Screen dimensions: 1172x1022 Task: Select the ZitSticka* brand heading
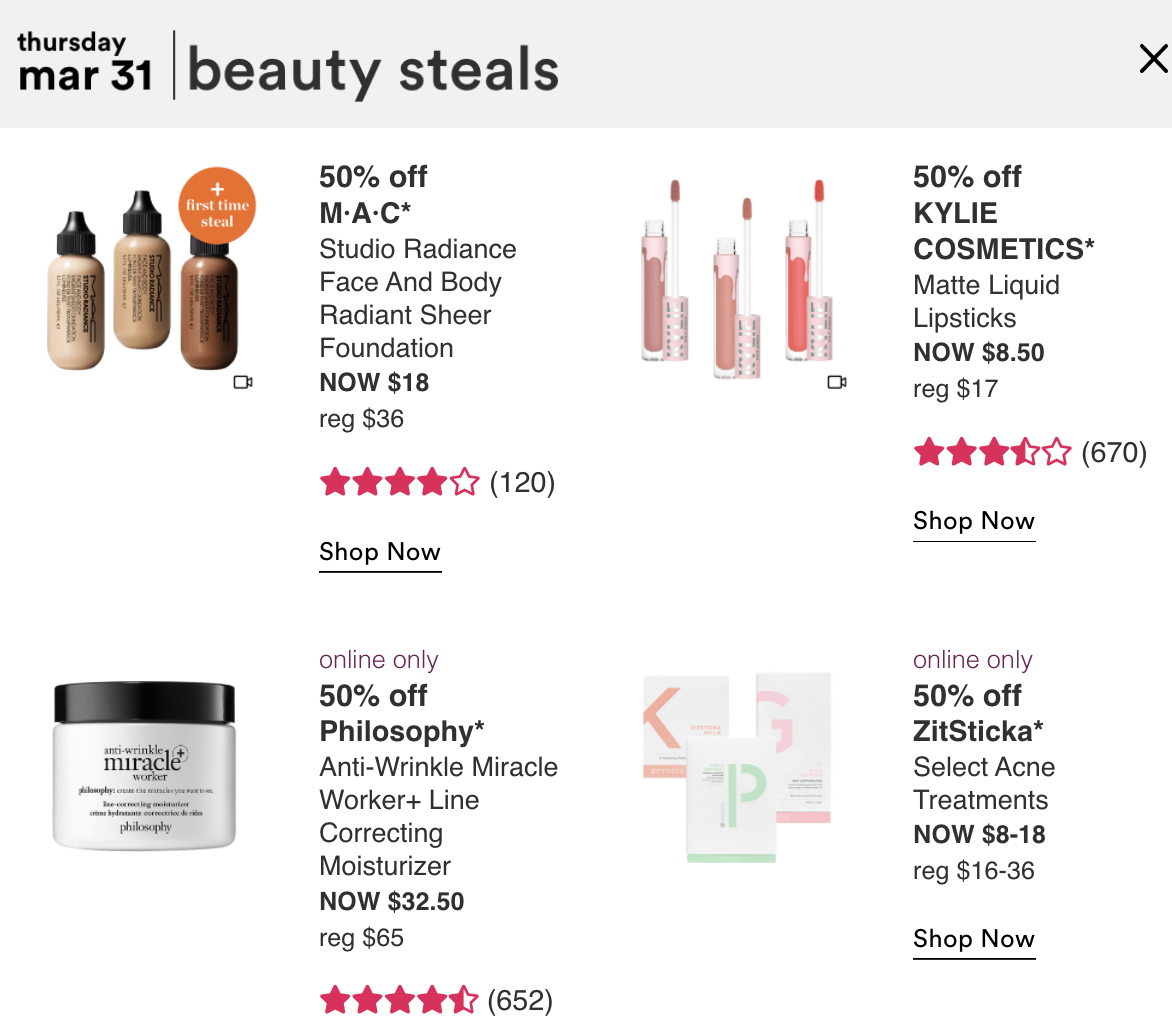[x=978, y=731]
